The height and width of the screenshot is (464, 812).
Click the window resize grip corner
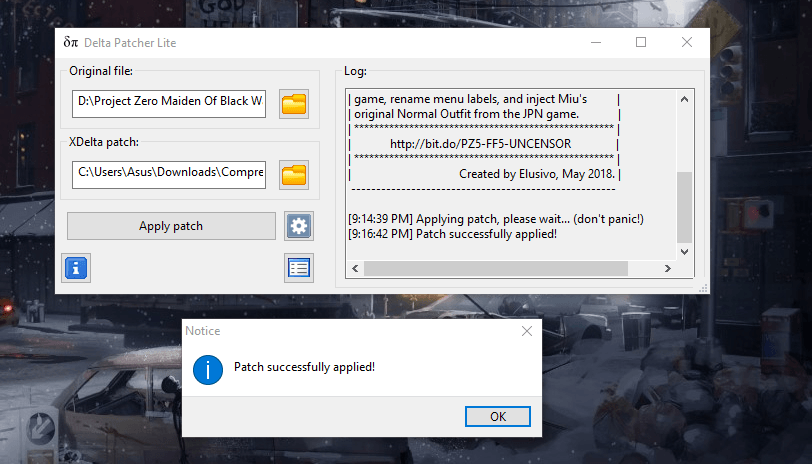pos(703,289)
